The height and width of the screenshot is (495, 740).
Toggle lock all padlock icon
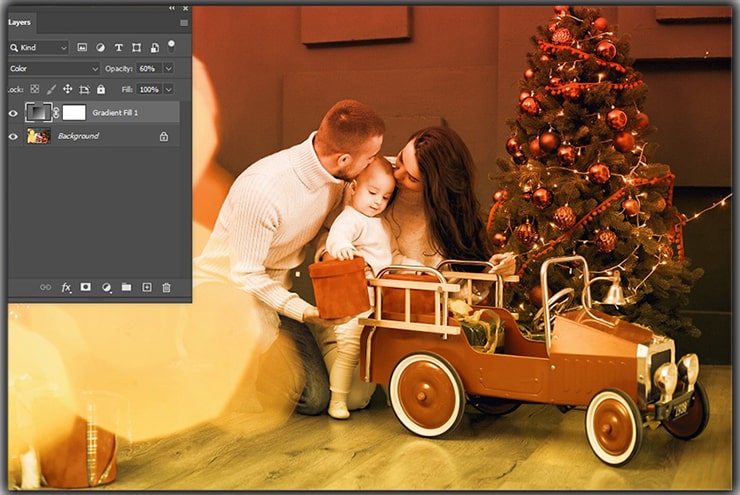[x=101, y=89]
